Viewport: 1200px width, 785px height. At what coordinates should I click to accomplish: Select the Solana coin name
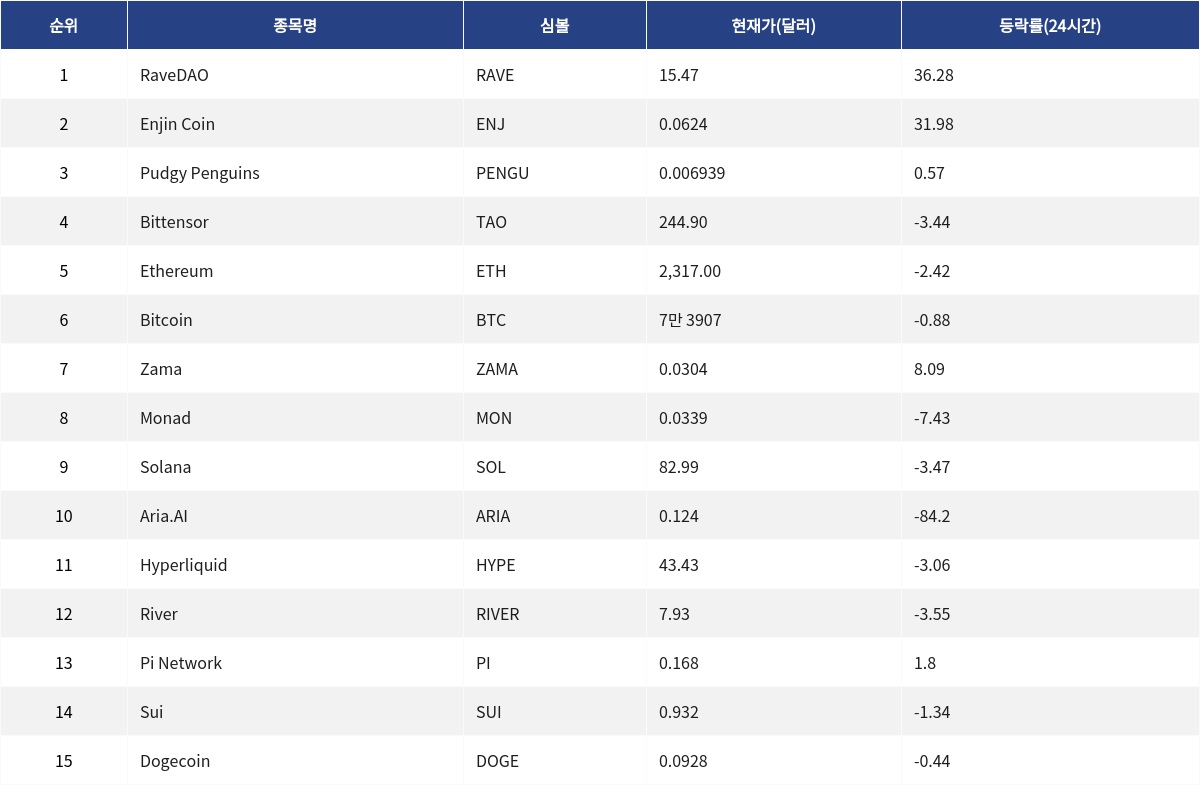165,467
